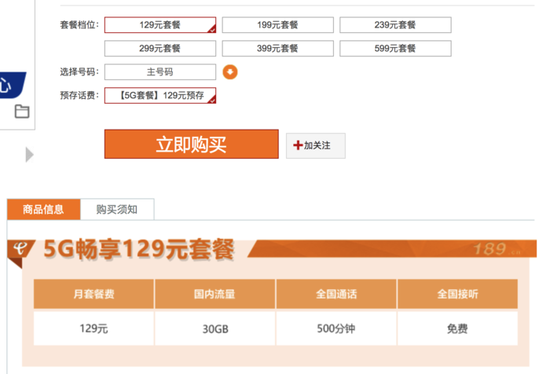Pick the 599元套餐 plan tier
The height and width of the screenshot is (374, 550).
coord(395,48)
